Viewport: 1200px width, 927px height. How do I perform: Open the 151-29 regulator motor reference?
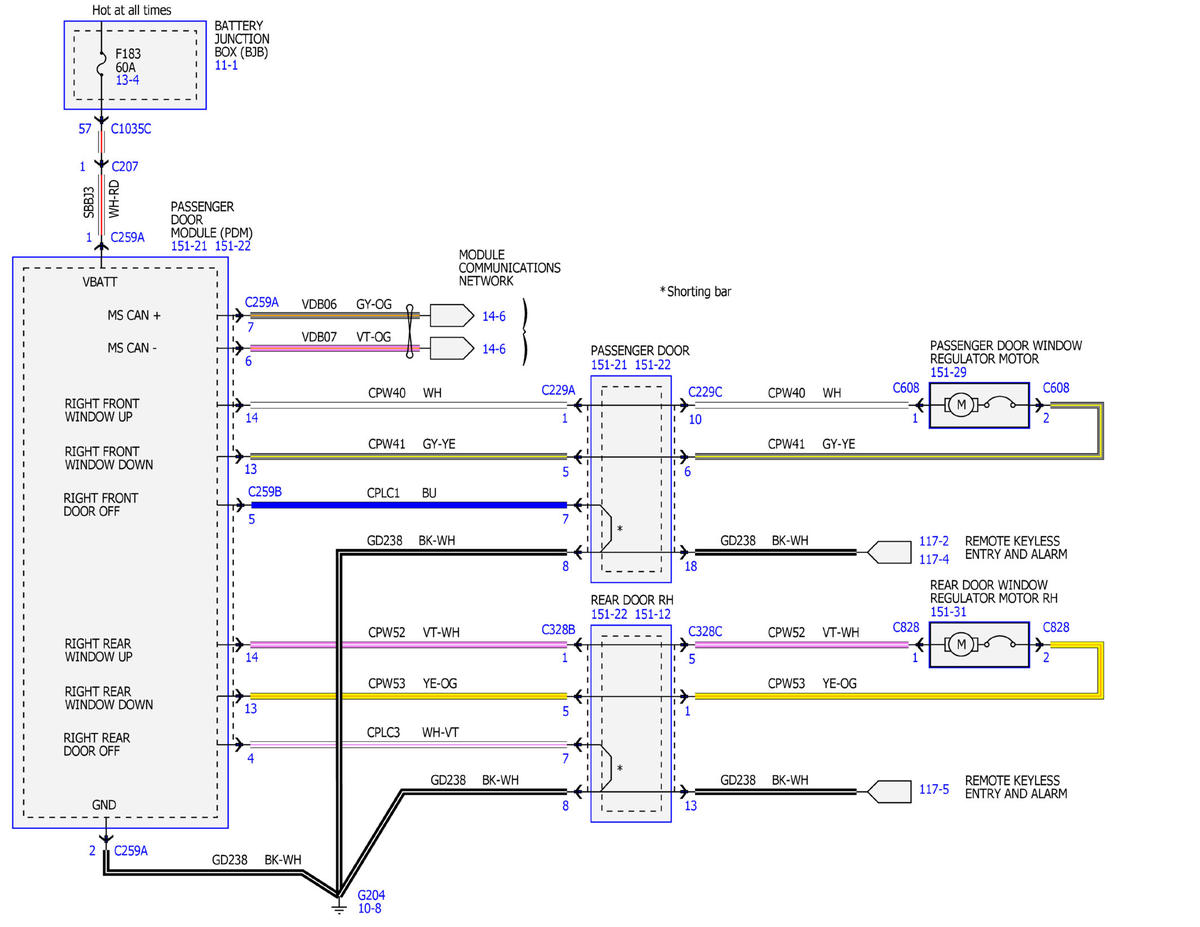pos(948,372)
